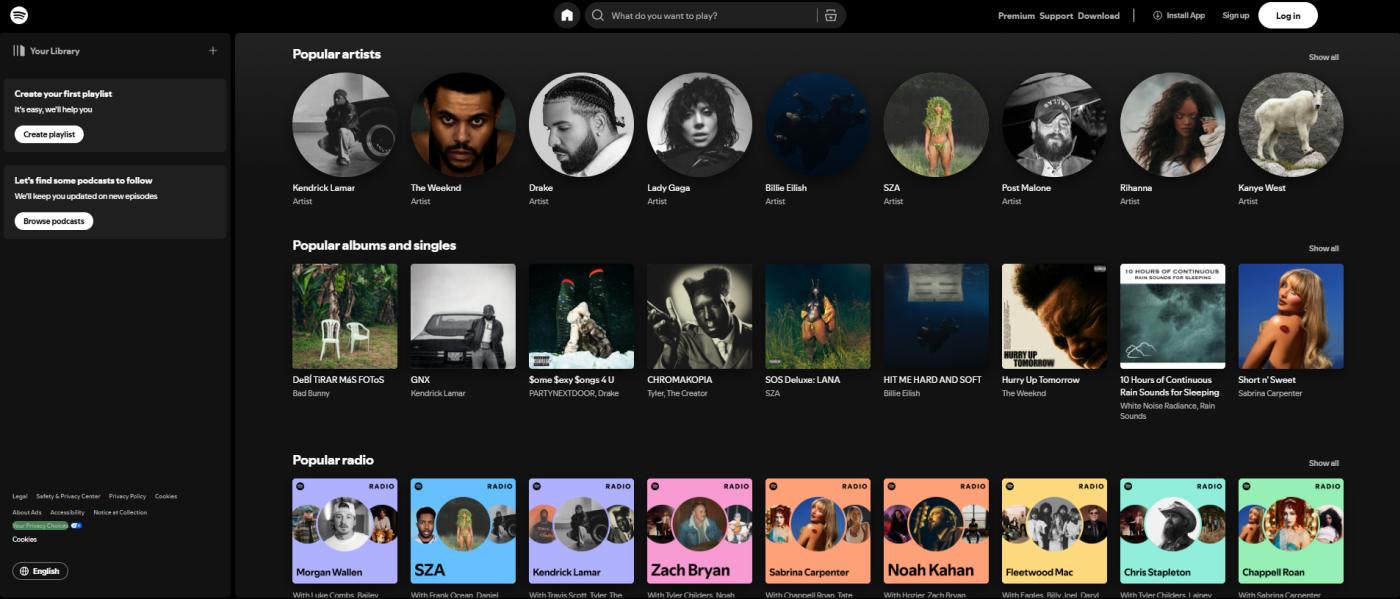Click Install App download icon
1400x599 pixels.
click(x=1158, y=15)
